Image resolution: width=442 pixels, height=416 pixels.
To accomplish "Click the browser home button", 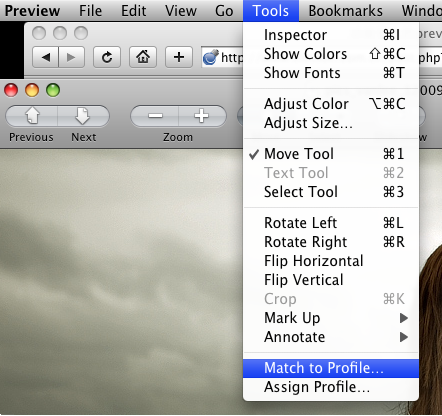I will tap(143, 57).
